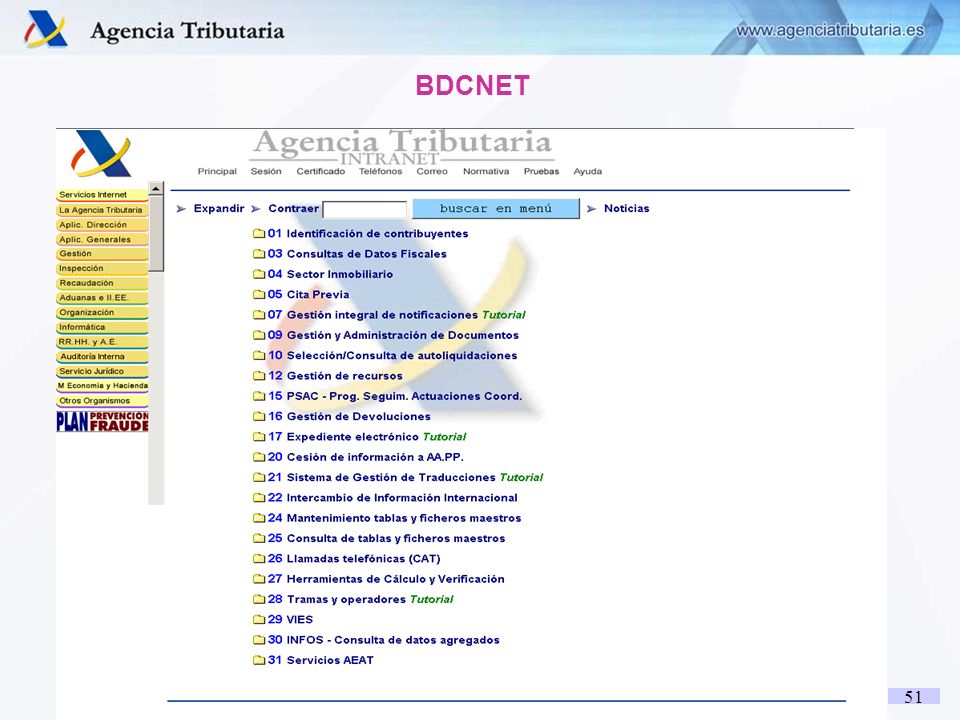Select Otros Organismos in the sidebar
Image resolution: width=960 pixels, height=720 pixels.
coord(102,400)
